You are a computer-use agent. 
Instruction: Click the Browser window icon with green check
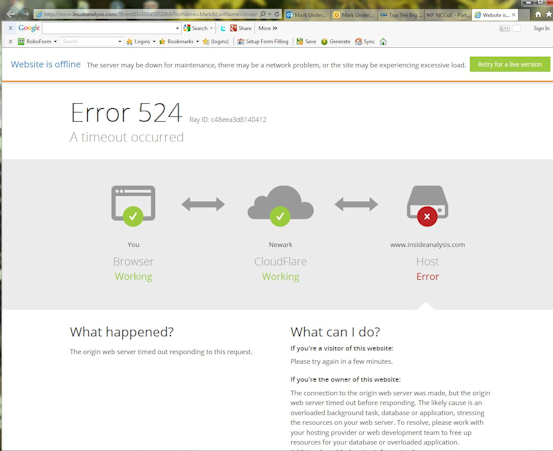pos(133,205)
